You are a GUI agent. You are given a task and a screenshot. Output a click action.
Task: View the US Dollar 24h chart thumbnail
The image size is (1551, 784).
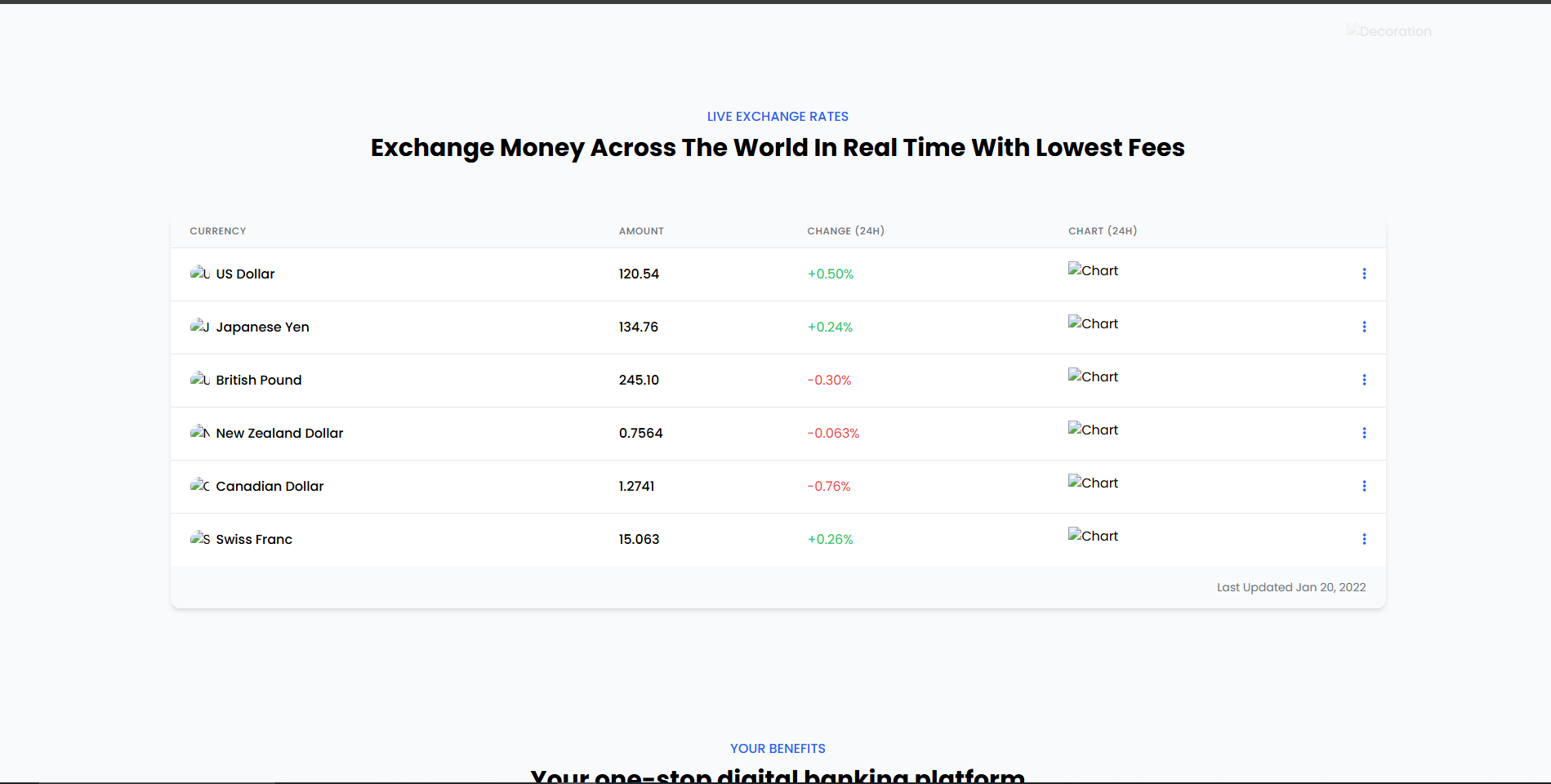pyautogui.click(x=1093, y=270)
